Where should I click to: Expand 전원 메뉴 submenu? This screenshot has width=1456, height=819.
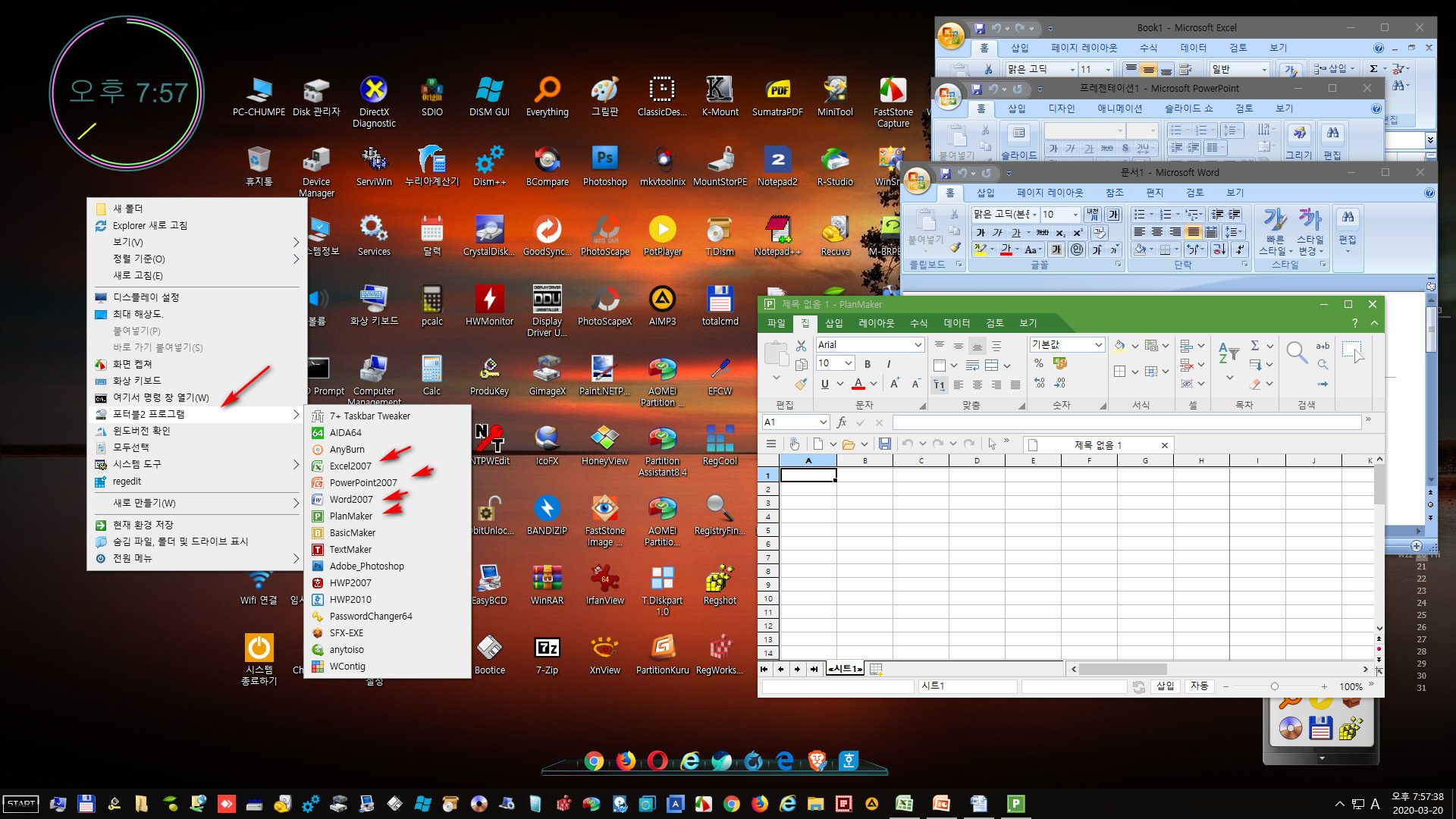(x=197, y=558)
